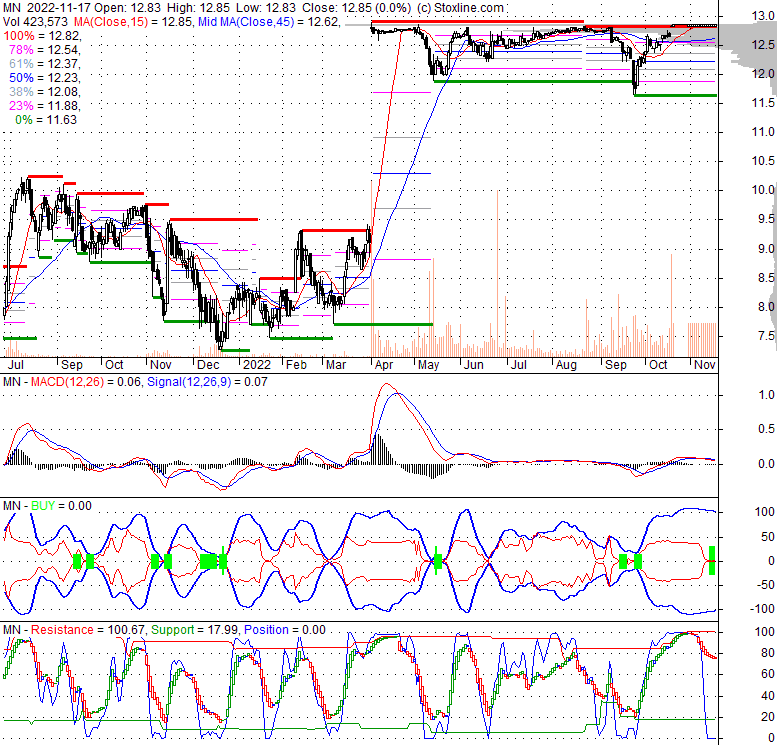Click the 'May' month label on the time axis
Viewport: 778px width, 746px height.
pyautogui.click(x=428, y=365)
